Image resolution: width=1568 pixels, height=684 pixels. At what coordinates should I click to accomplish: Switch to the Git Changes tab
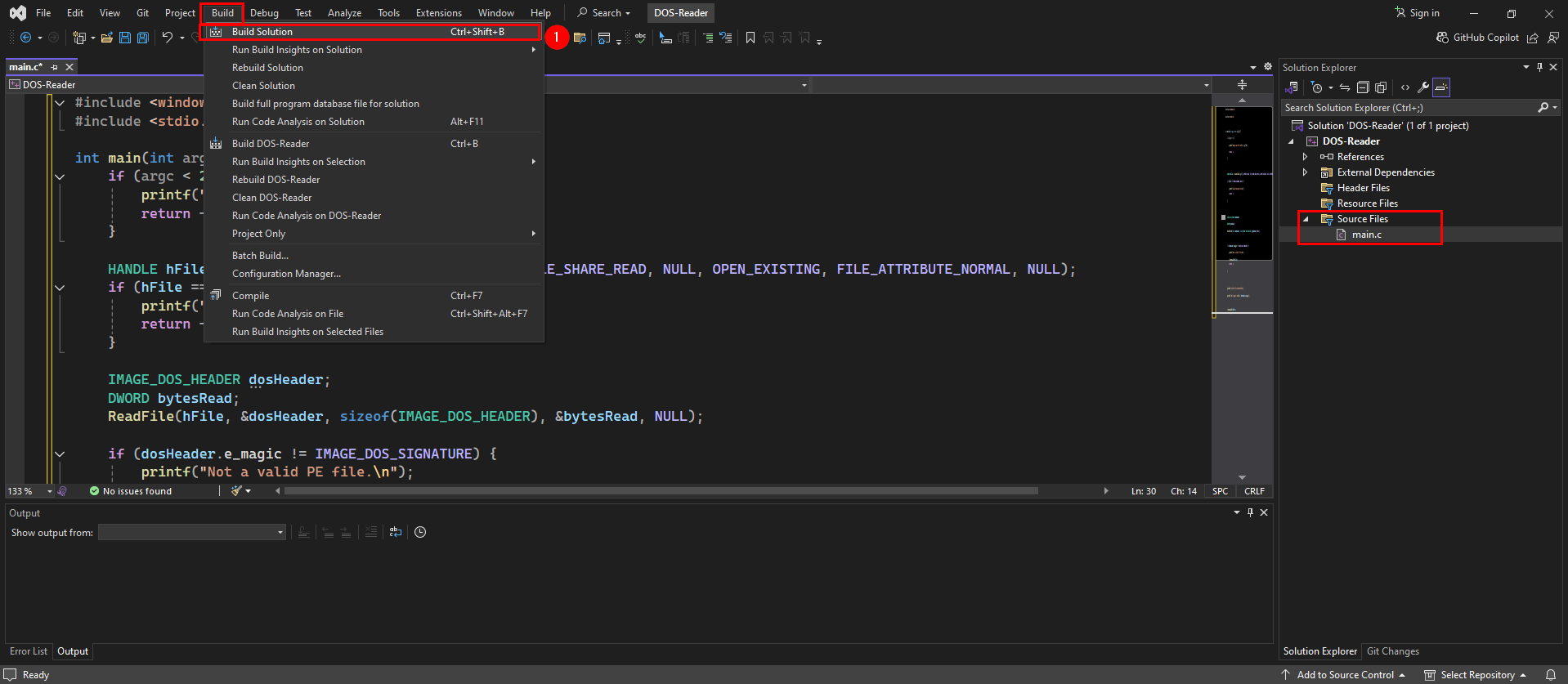pos(1393,651)
